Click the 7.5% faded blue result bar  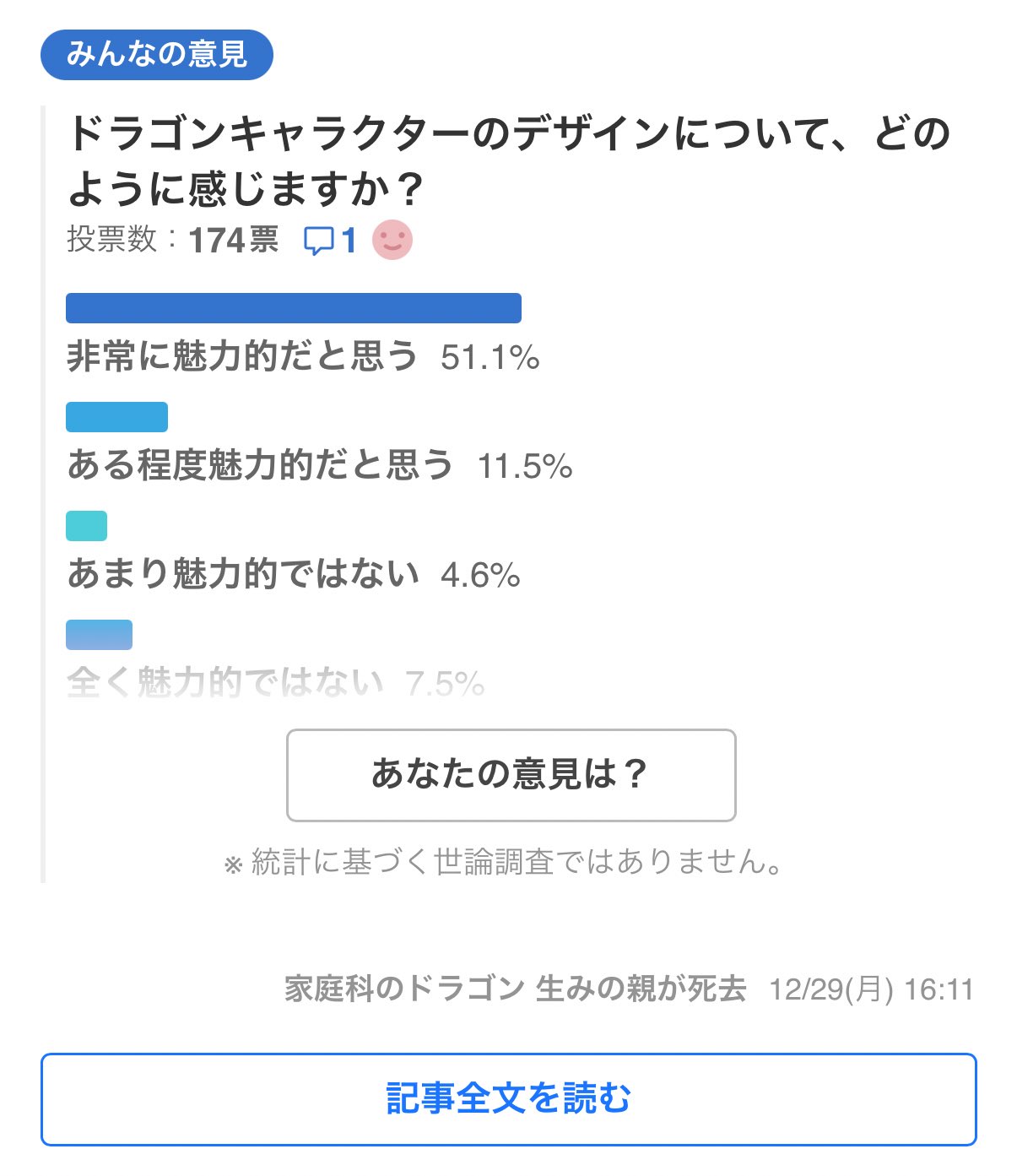pyautogui.click(x=99, y=635)
